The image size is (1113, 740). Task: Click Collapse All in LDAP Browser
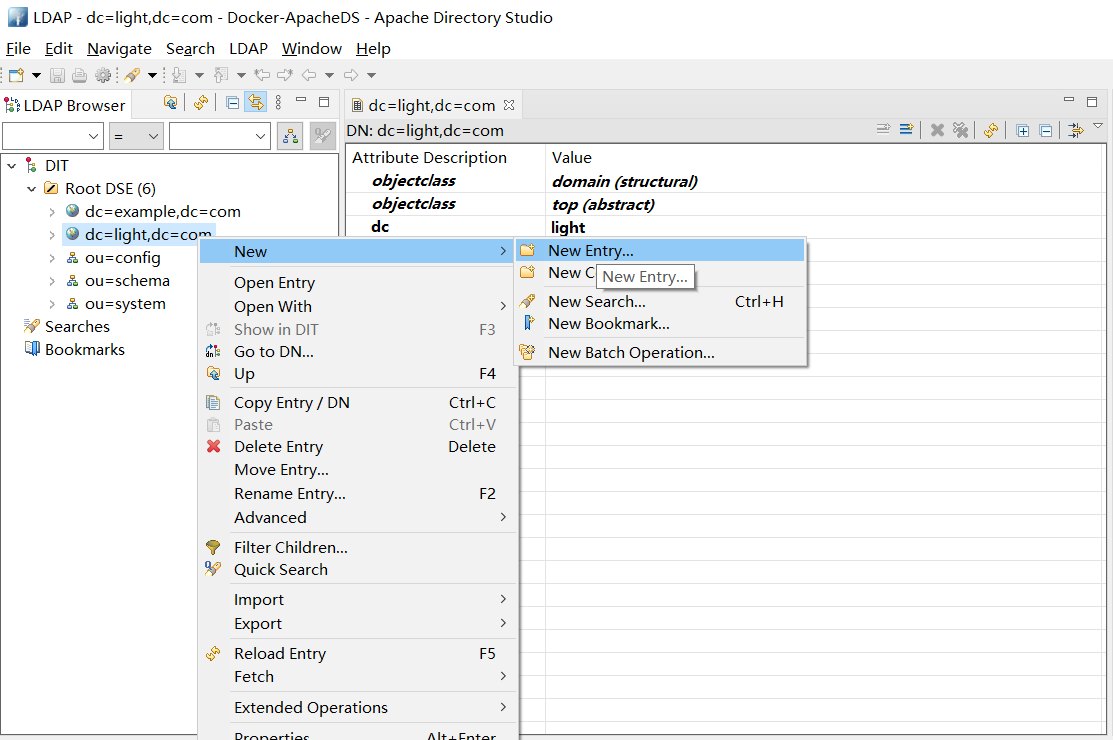(x=233, y=103)
